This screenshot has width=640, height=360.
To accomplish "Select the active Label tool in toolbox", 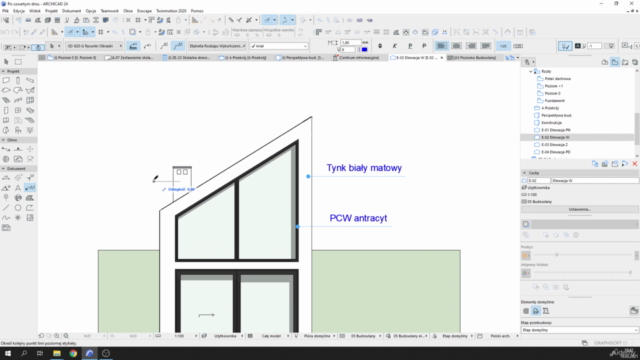I will [x=30, y=188].
